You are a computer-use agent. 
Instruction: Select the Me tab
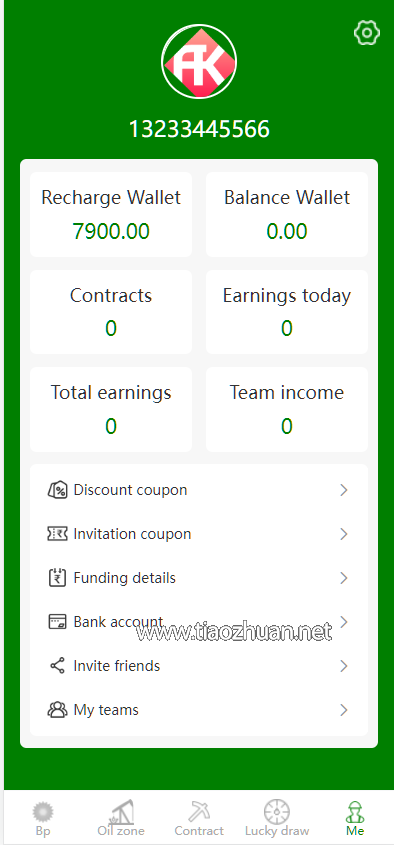[x=355, y=818]
